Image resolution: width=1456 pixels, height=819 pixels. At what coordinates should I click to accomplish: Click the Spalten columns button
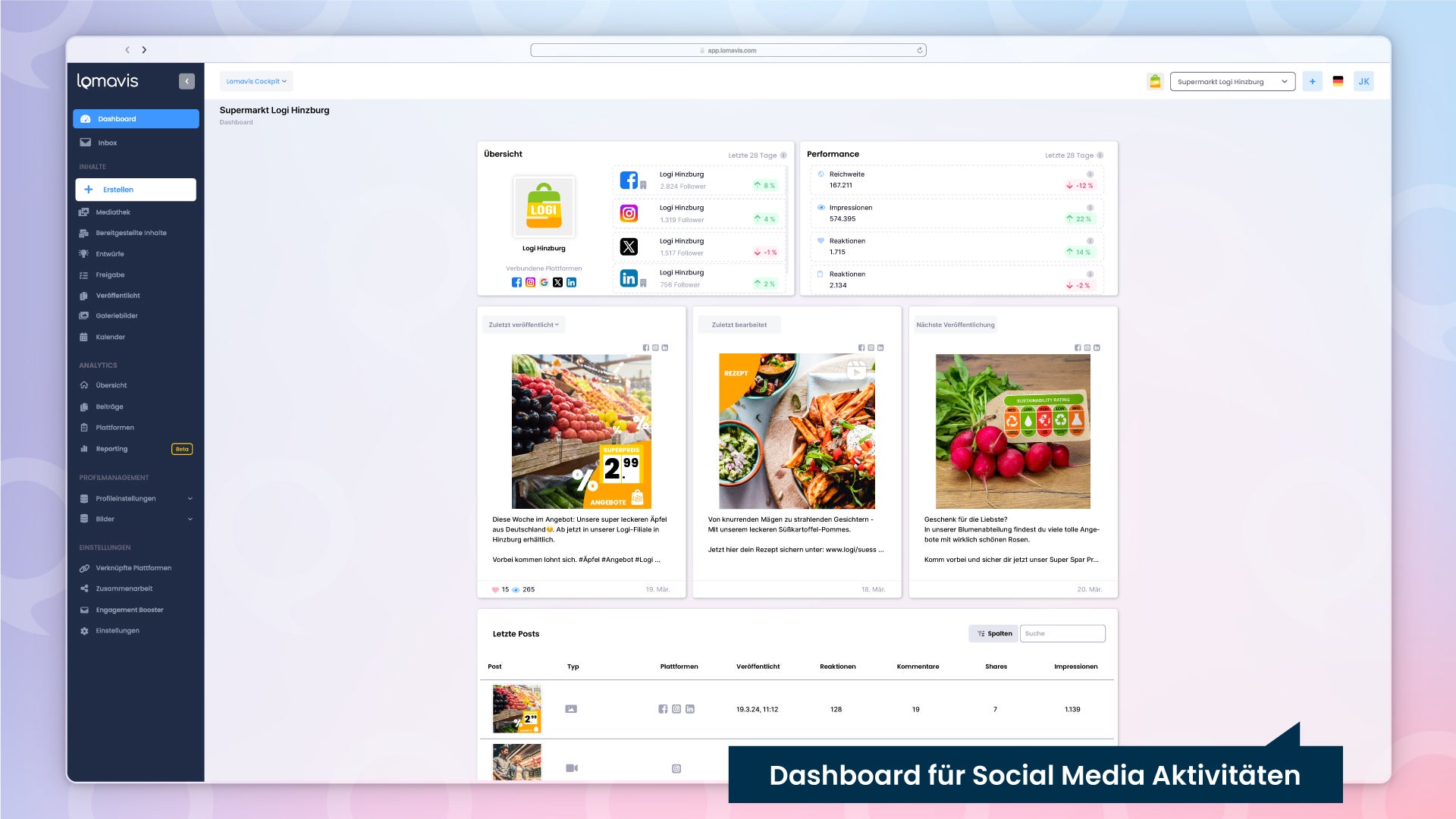(993, 633)
